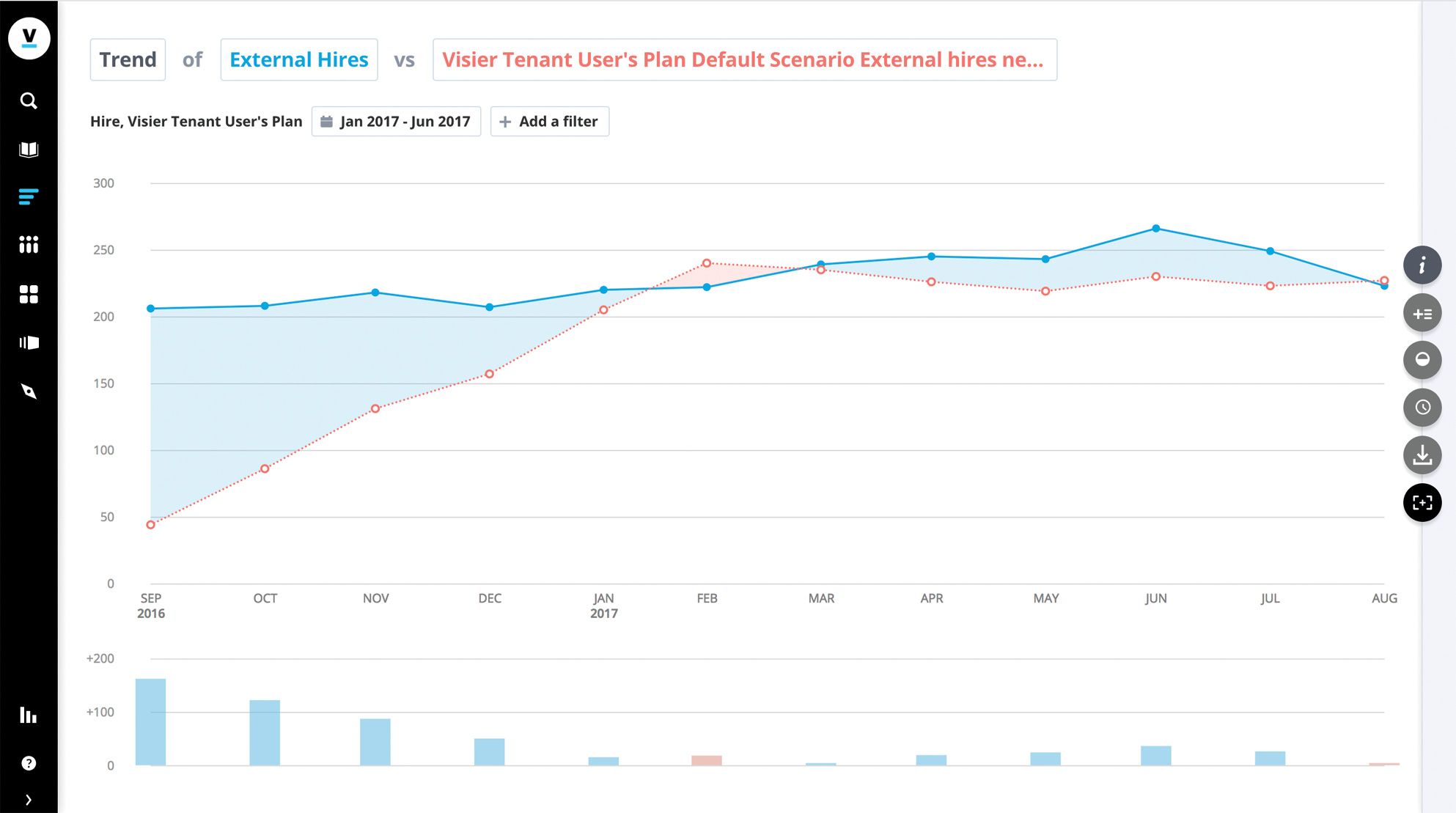This screenshot has height=813, width=1456.
Task: Open the External Hires metric selector
Action: point(299,59)
